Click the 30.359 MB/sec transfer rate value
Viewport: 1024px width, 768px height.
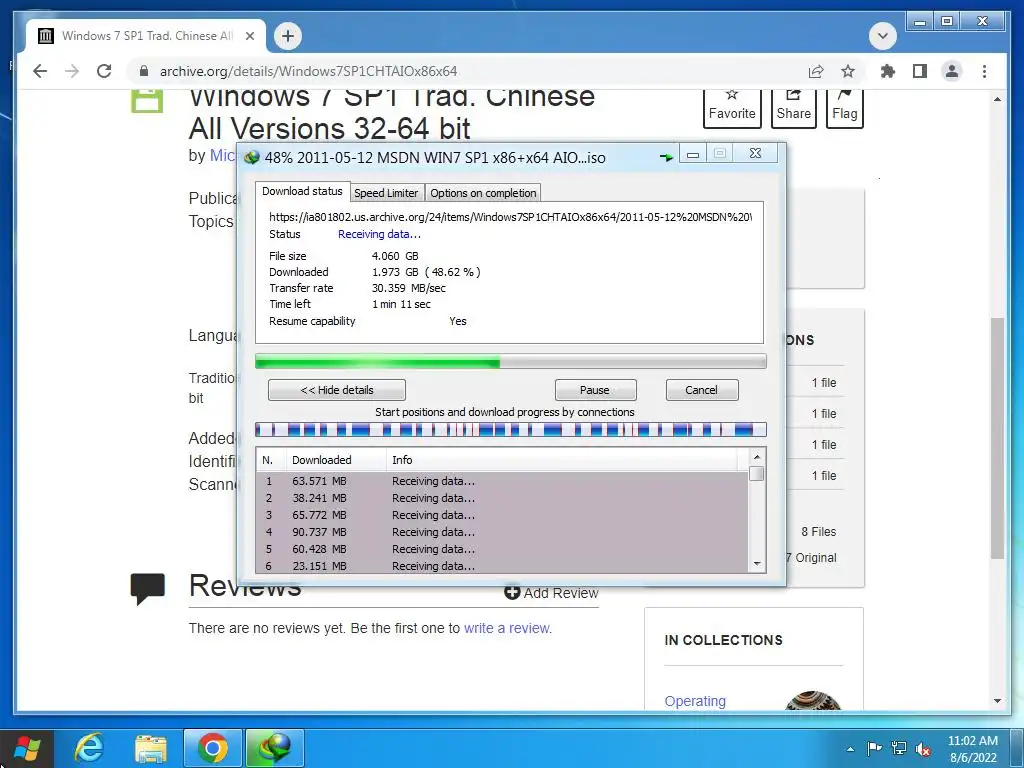[409, 288]
